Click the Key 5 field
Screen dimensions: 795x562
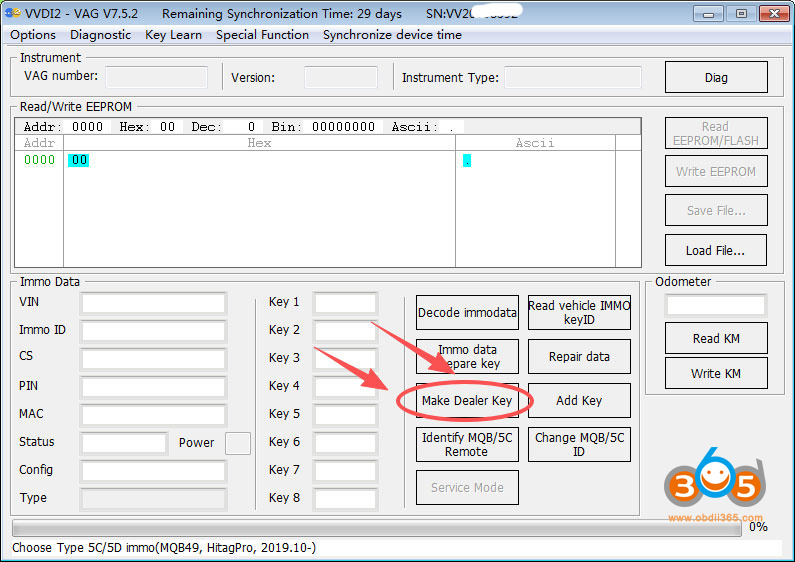tap(345, 415)
